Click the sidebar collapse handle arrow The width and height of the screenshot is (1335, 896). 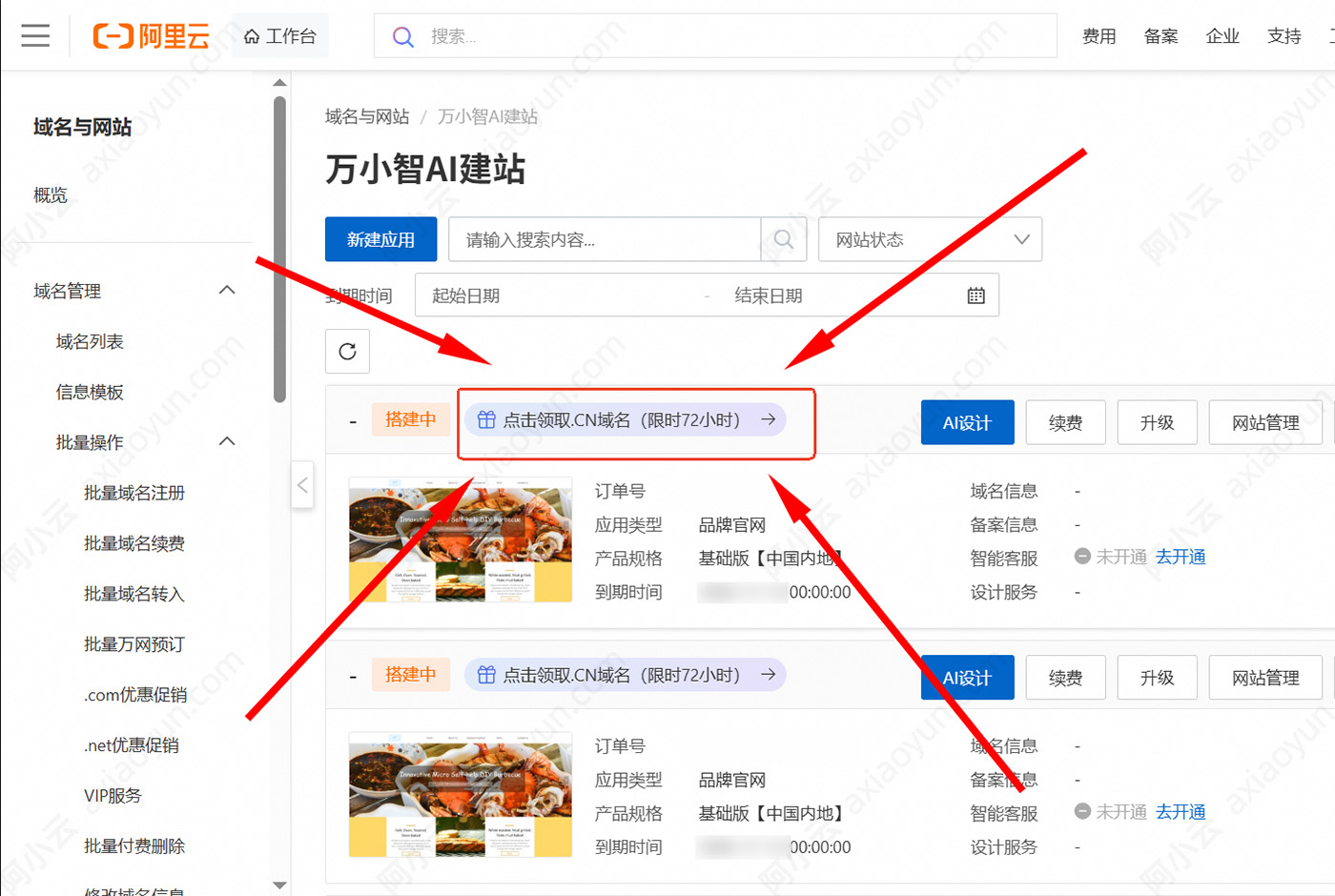point(302,485)
